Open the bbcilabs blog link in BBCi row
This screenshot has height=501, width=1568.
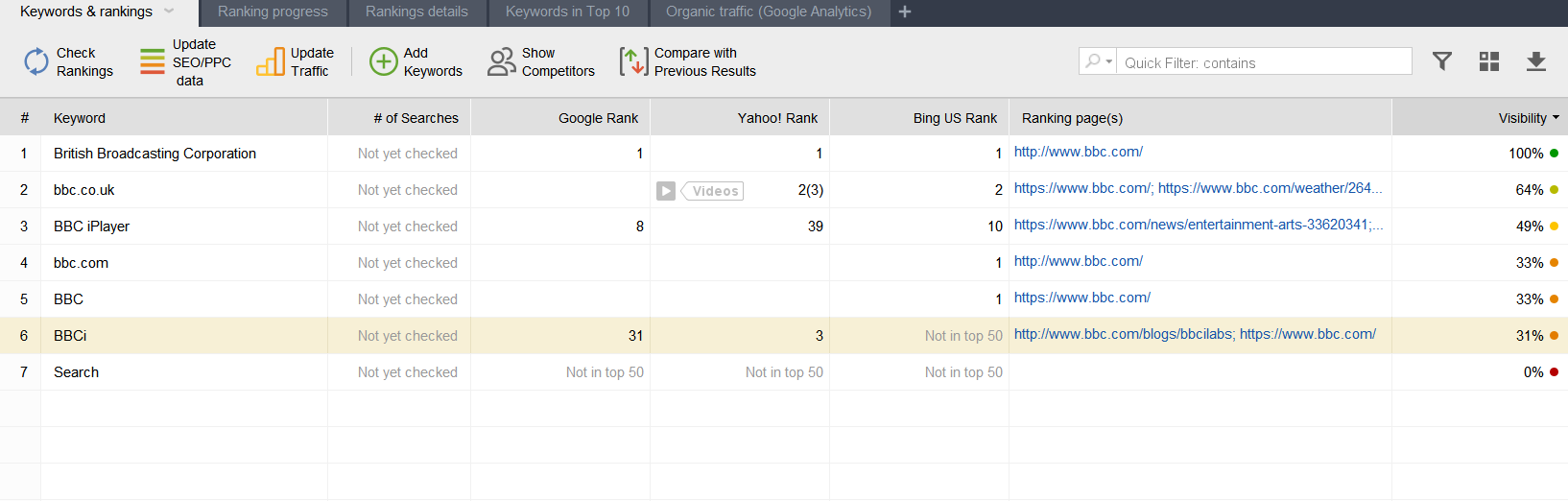click(x=1123, y=334)
